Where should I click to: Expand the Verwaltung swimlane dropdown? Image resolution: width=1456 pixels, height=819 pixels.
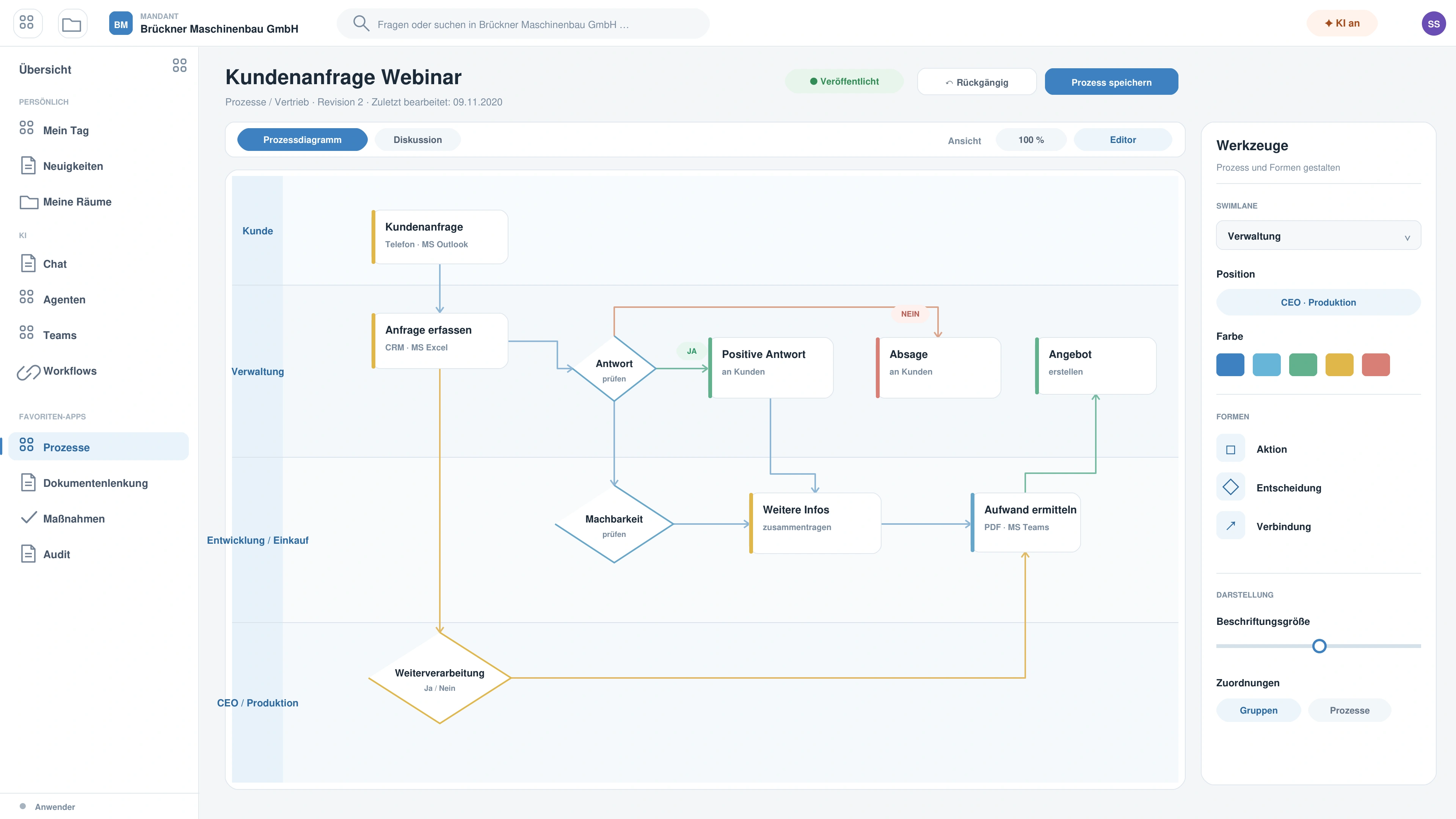click(x=1318, y=236)
